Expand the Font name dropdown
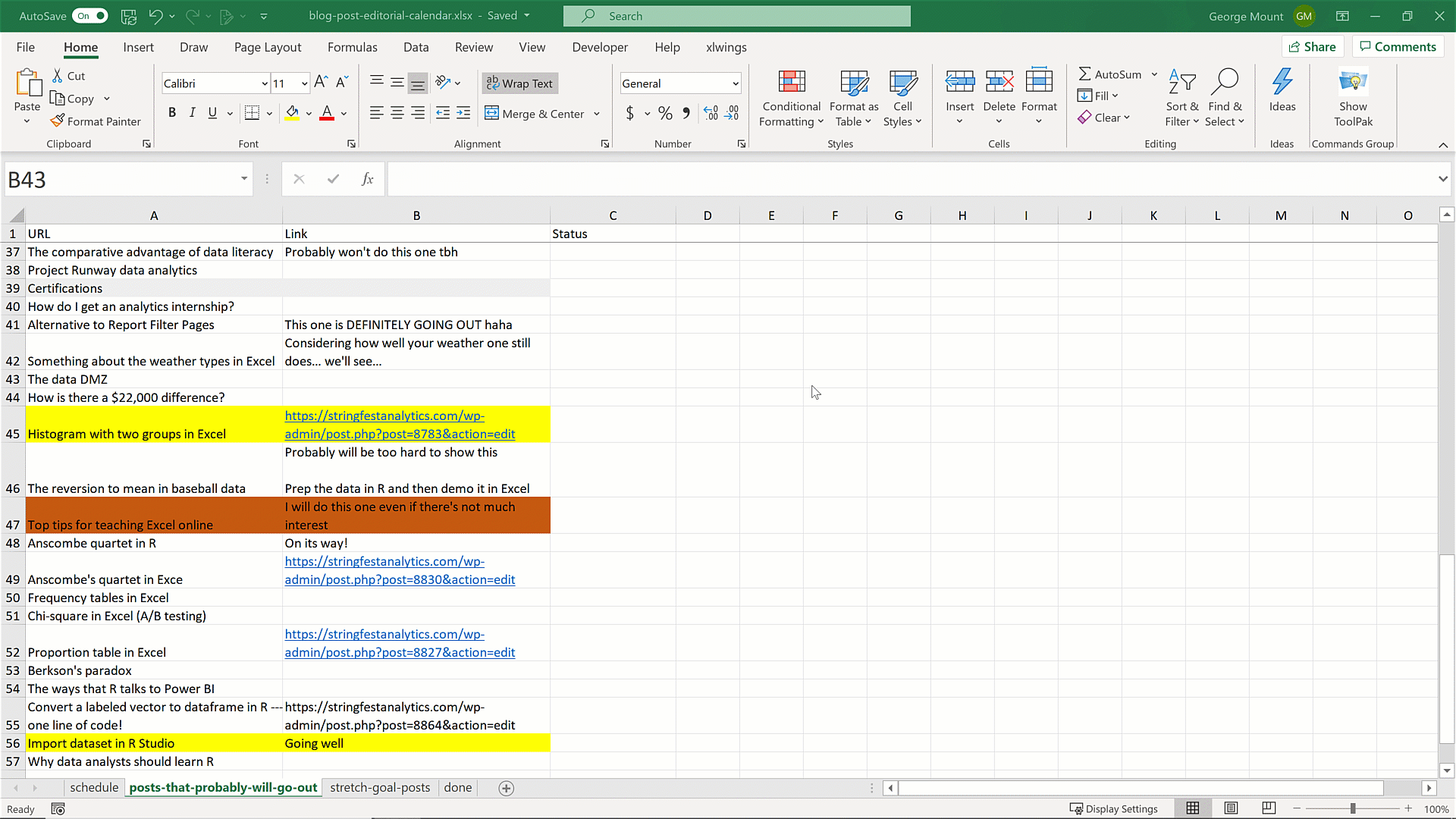Screen dimensions: 1456x819 coord(265,84)
